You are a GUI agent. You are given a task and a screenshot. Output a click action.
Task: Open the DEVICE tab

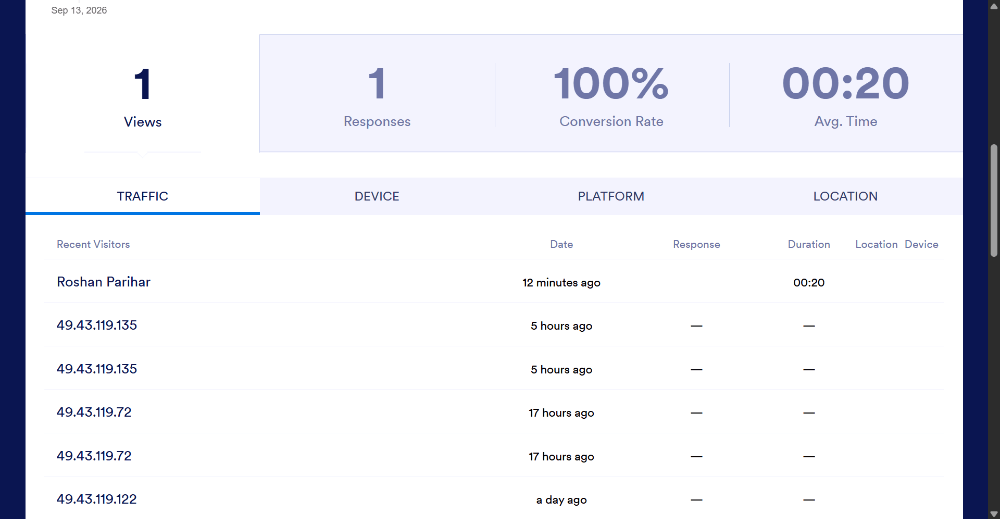377,196
